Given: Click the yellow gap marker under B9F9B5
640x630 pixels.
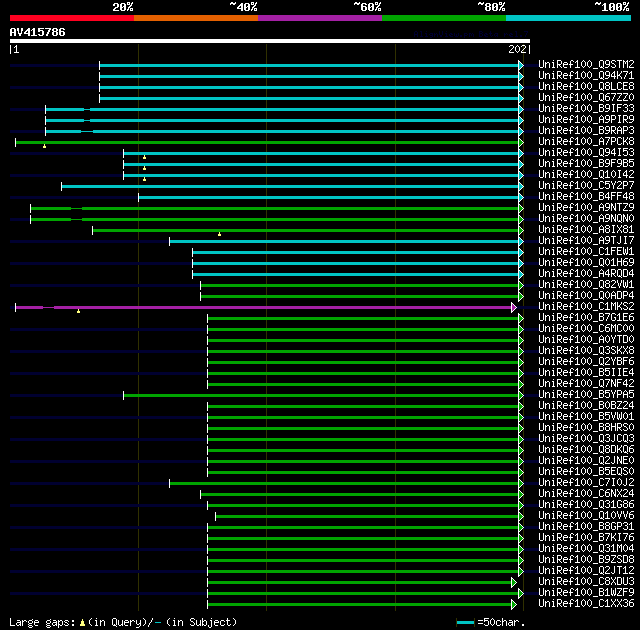Looking at the screenshot, I should 144,168.
